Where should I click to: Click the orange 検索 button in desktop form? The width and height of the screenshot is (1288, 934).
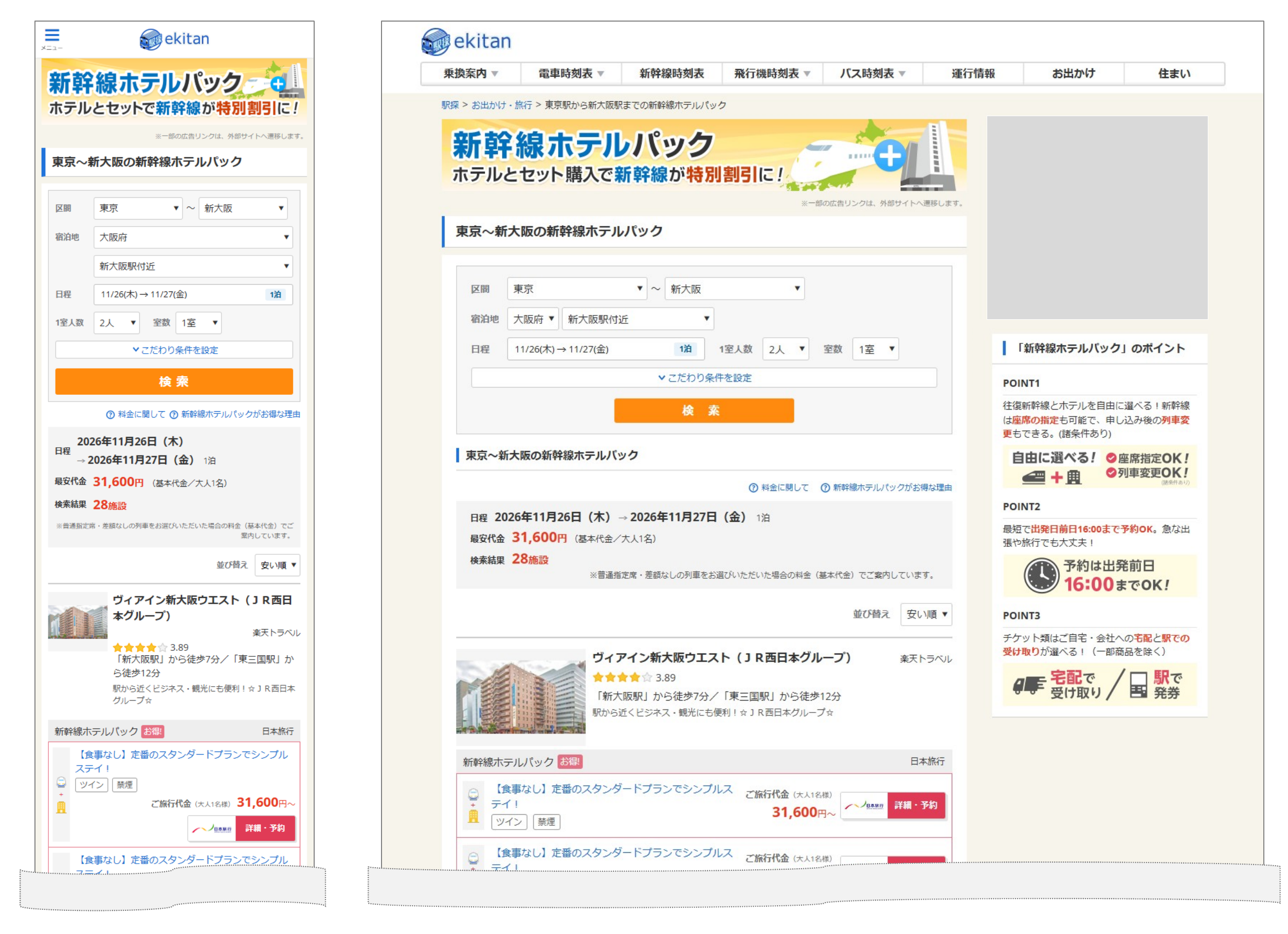[703, 411]
